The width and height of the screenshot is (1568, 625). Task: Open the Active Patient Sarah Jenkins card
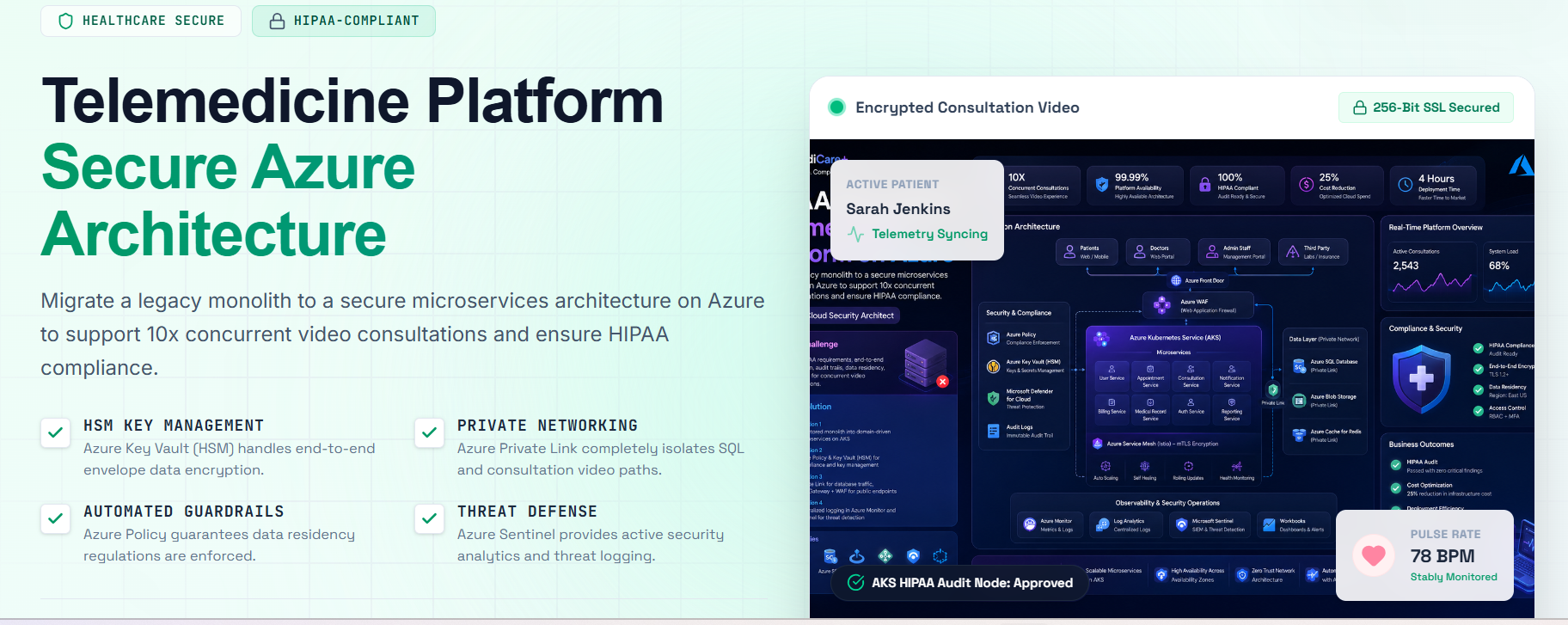pyautogui.click(x=917, y=210)
